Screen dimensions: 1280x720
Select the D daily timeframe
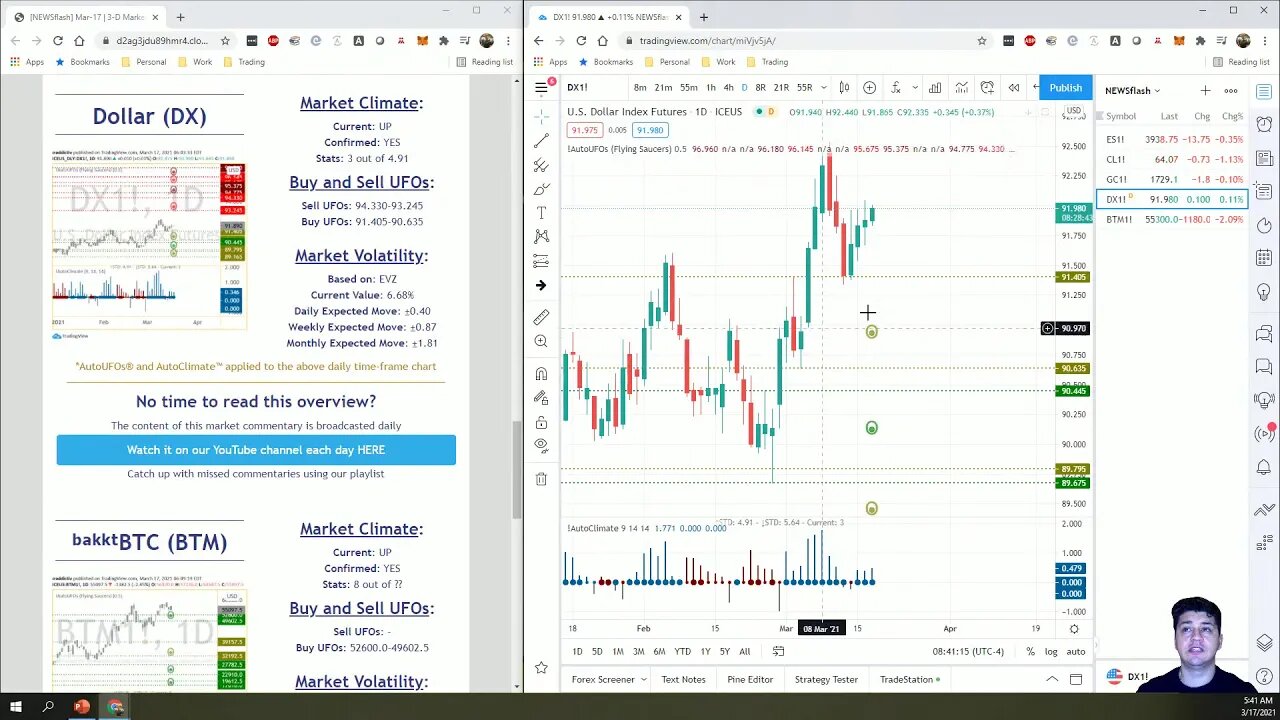[x=743, y=88]
